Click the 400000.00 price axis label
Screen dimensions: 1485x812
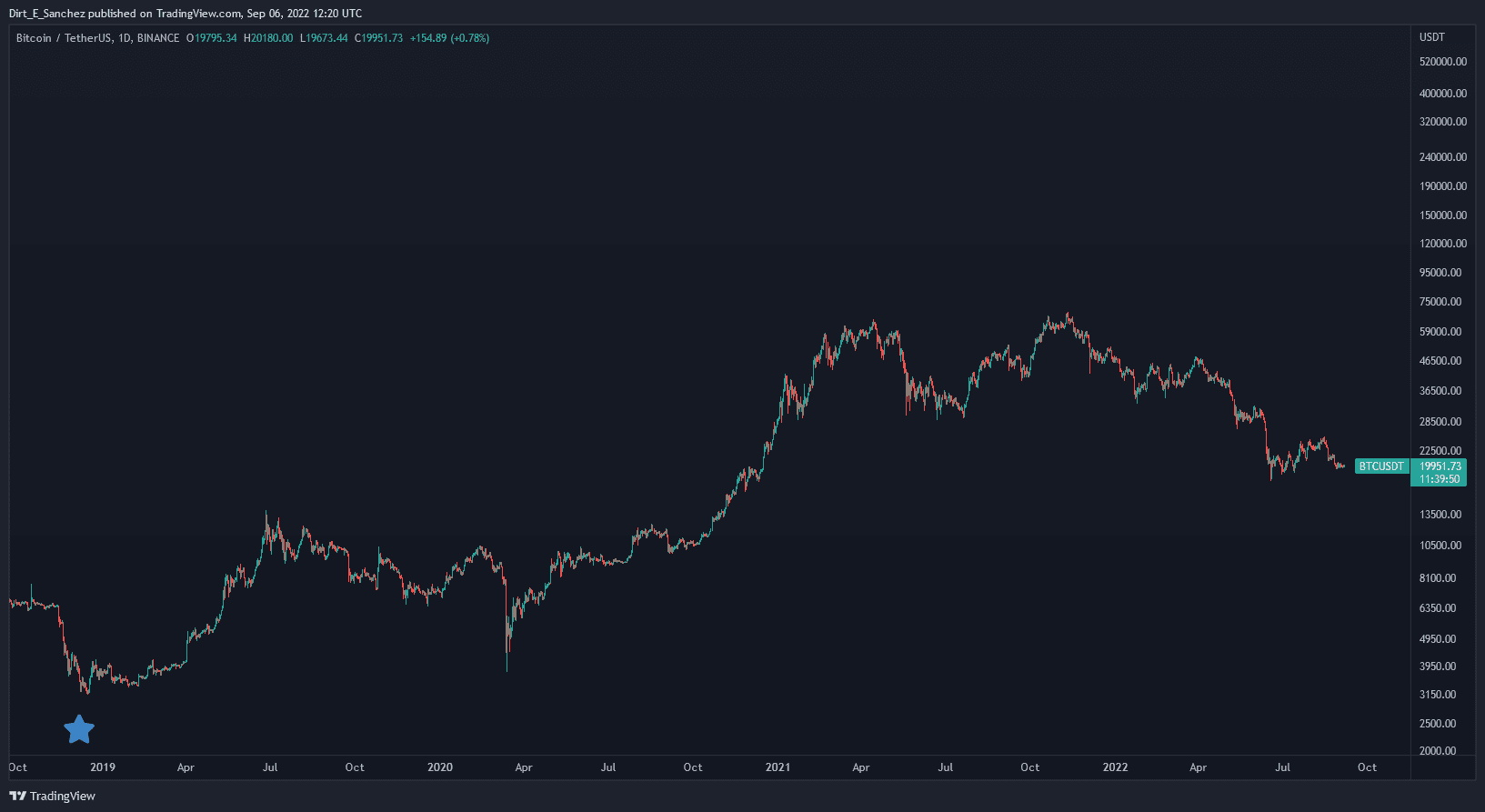(x=1443, y=94)
